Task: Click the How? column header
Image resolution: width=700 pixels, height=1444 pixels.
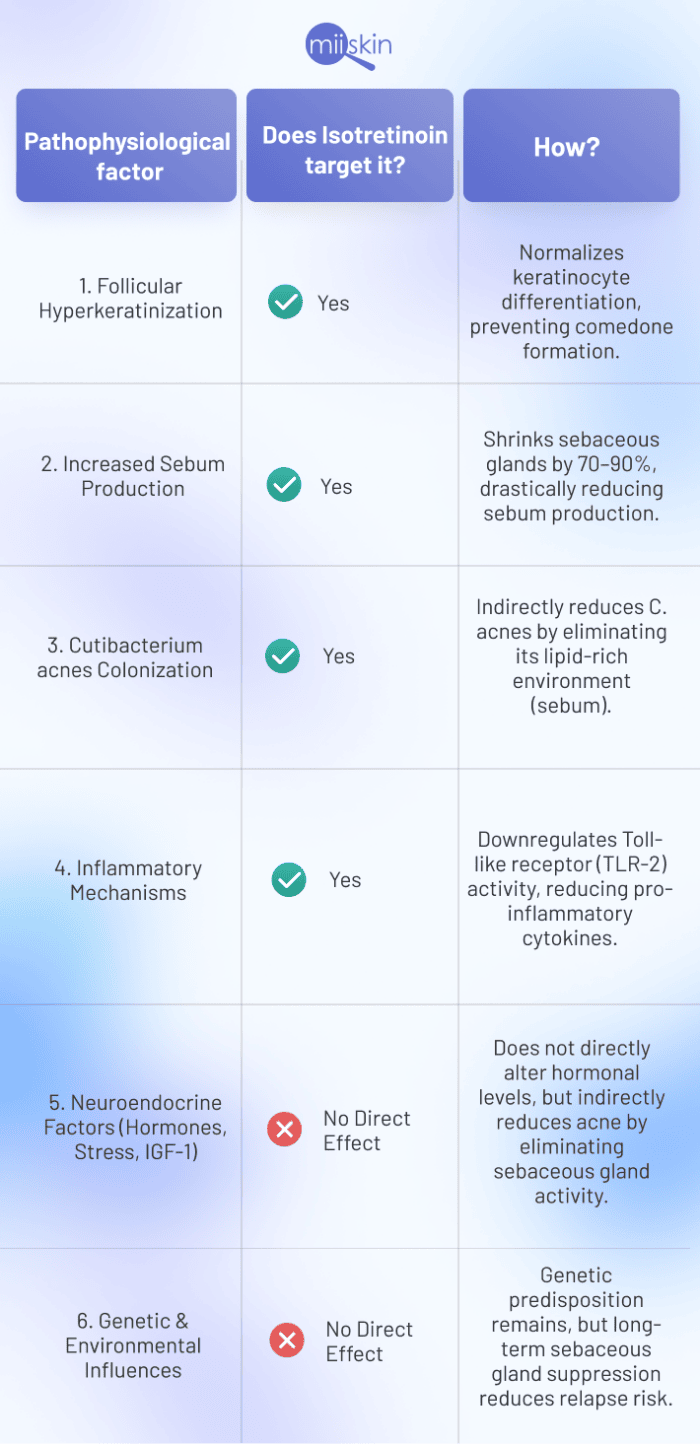Action: [567, 146]
